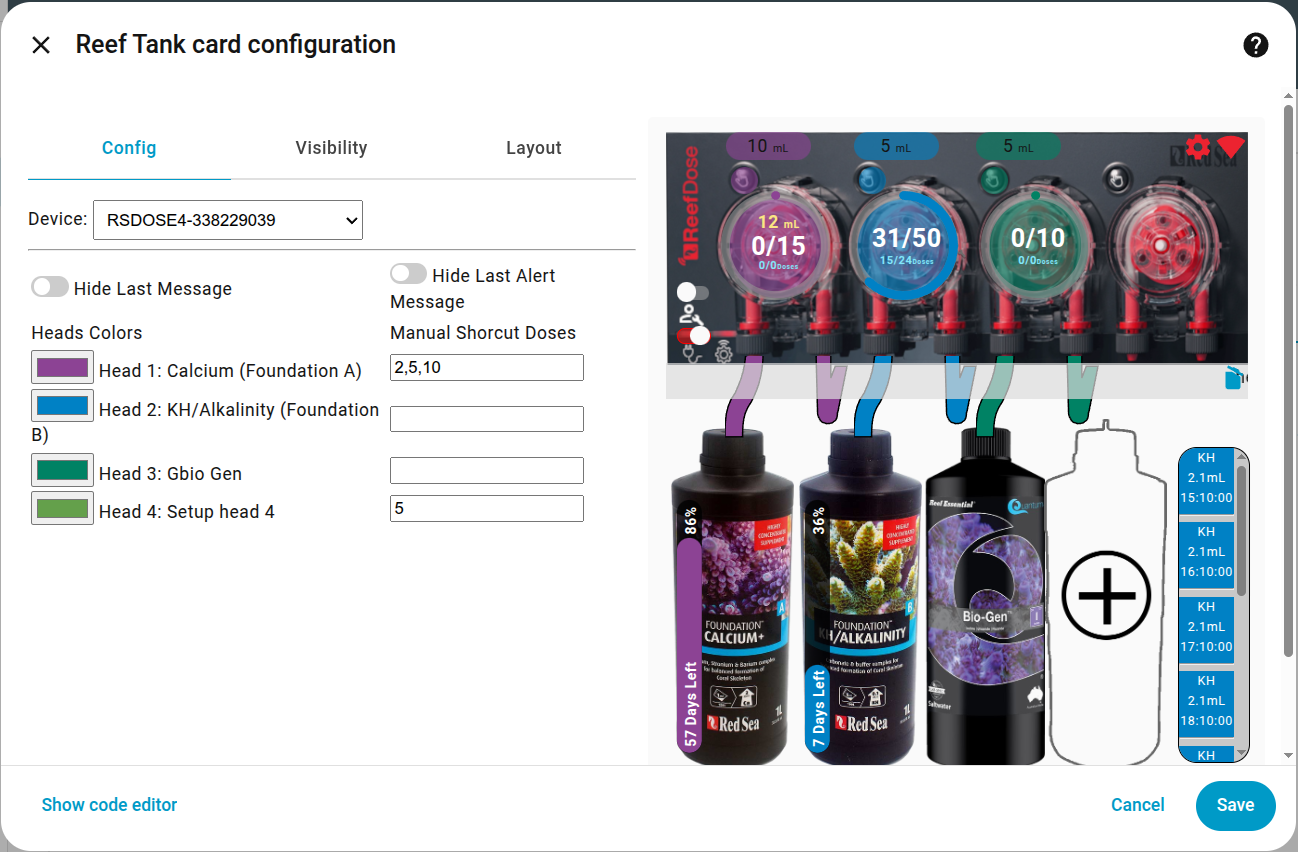Switch to the Visibility tab
The width and height of the screenshot is (1298, 852).
[x=331, y=148]
